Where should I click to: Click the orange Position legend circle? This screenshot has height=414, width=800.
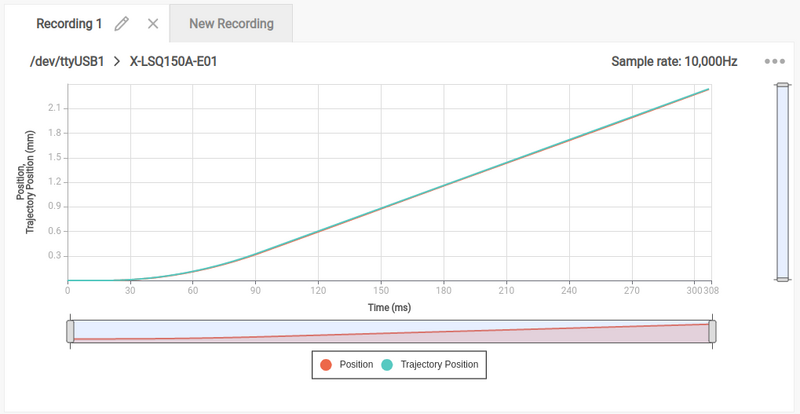(x=326, y=365)
